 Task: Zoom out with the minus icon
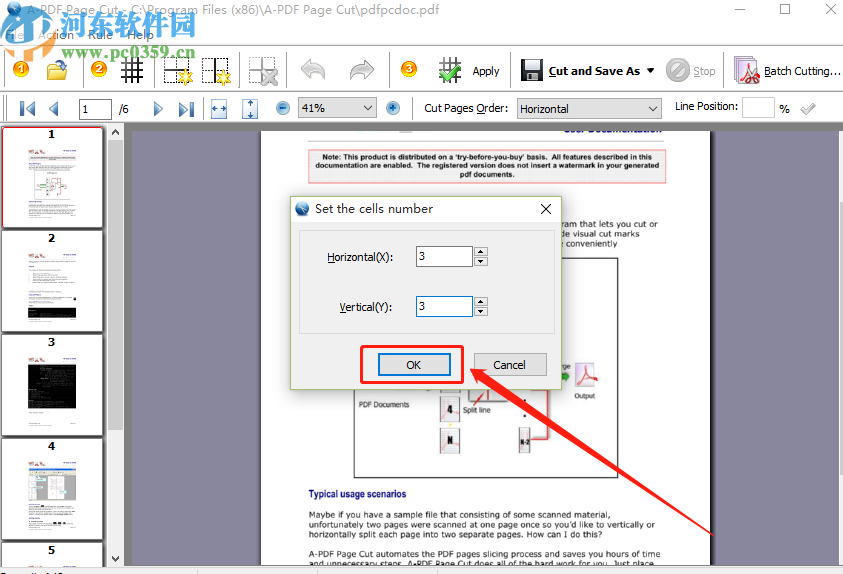point(283,108)
